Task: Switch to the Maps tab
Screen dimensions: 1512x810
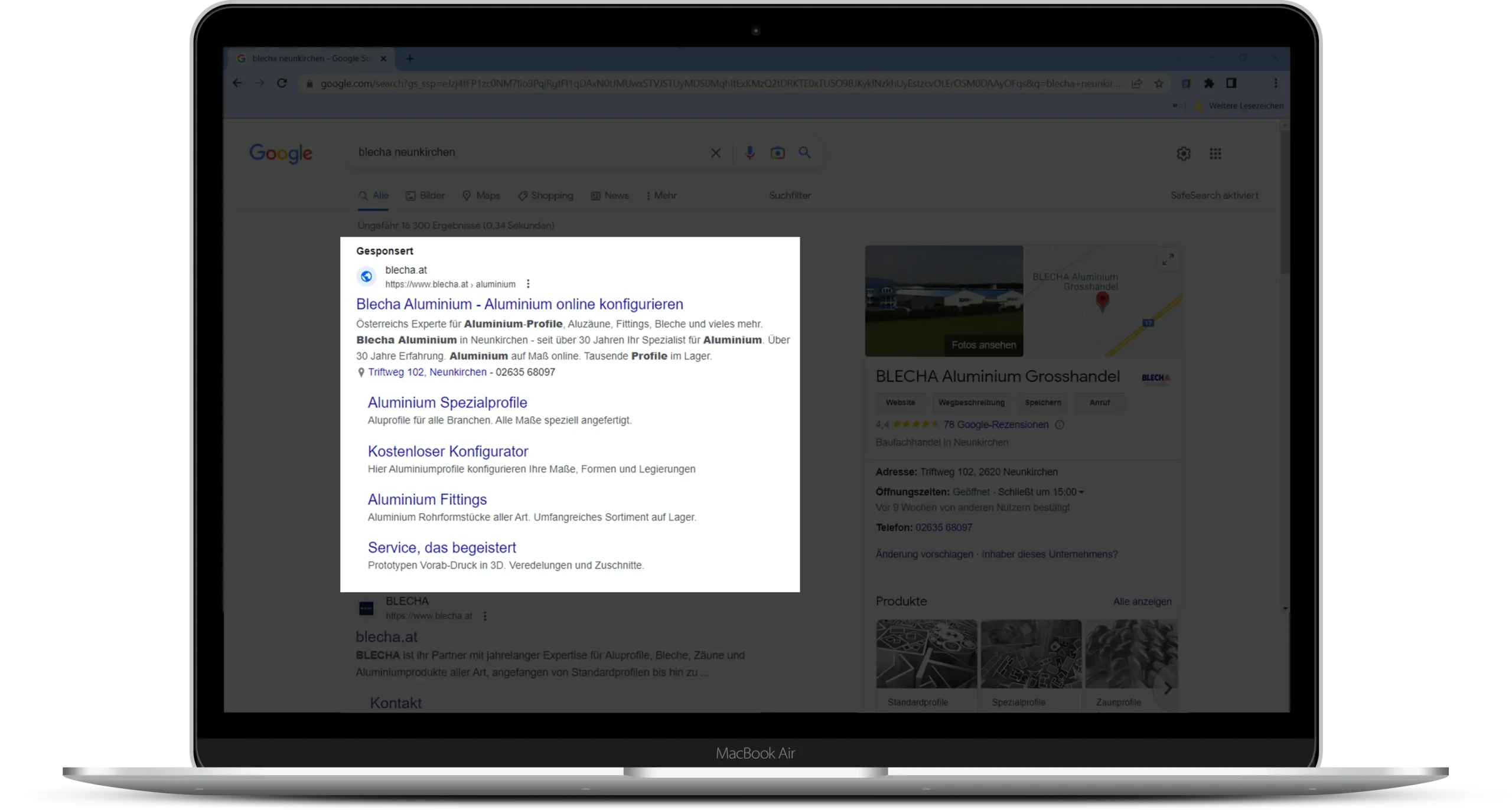Action: click(x=481, y=195)
